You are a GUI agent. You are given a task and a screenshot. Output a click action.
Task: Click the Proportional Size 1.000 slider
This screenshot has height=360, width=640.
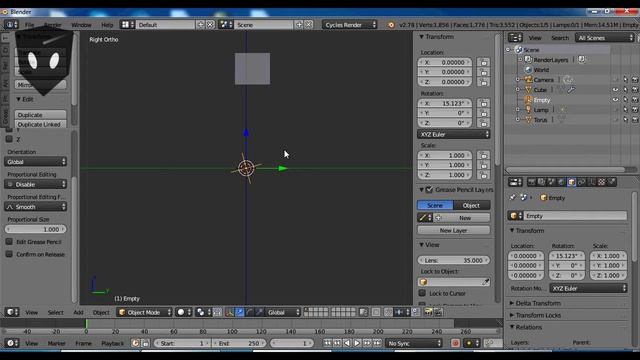point(36,229)
